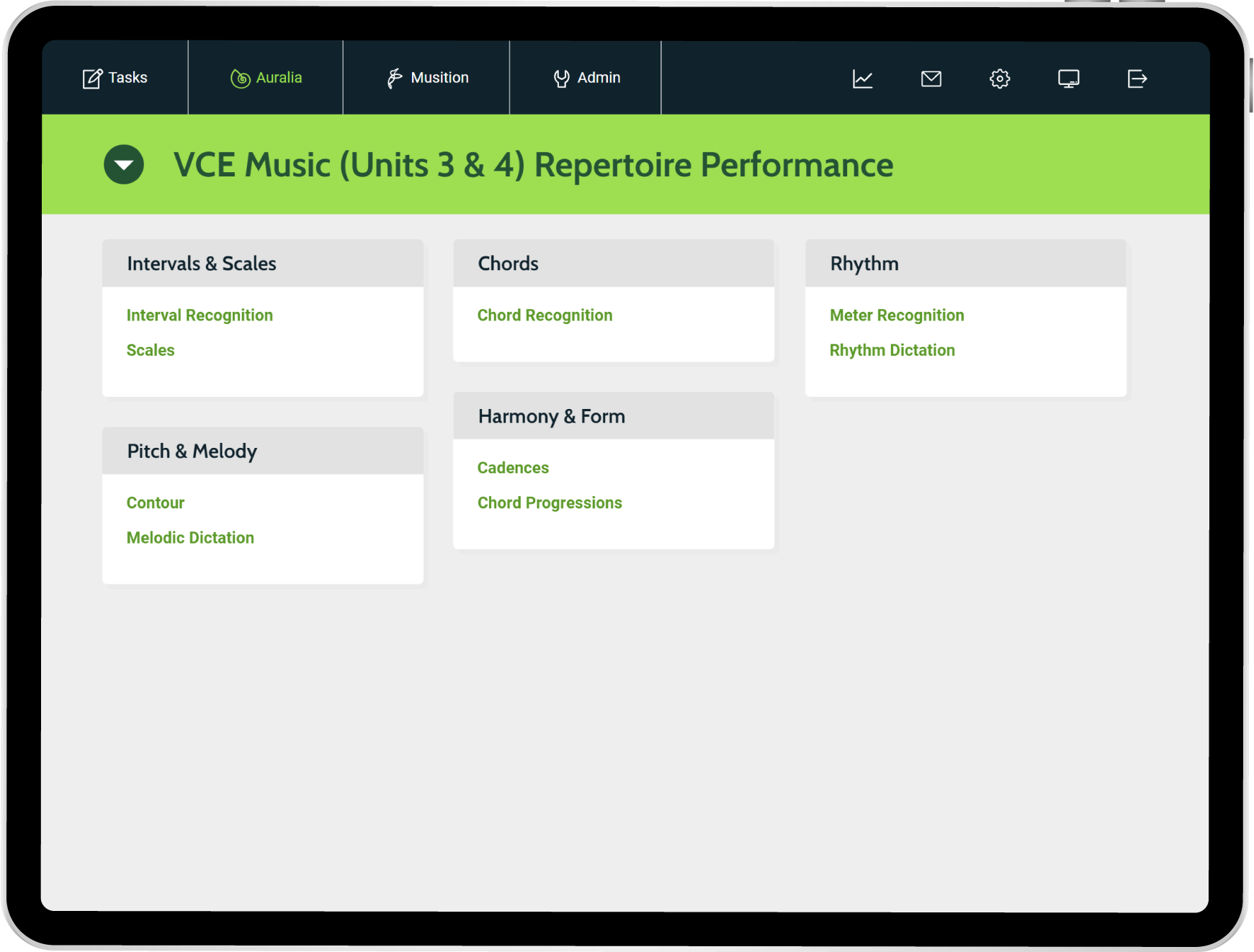Click the course title heading

click(x=533, y=165)
